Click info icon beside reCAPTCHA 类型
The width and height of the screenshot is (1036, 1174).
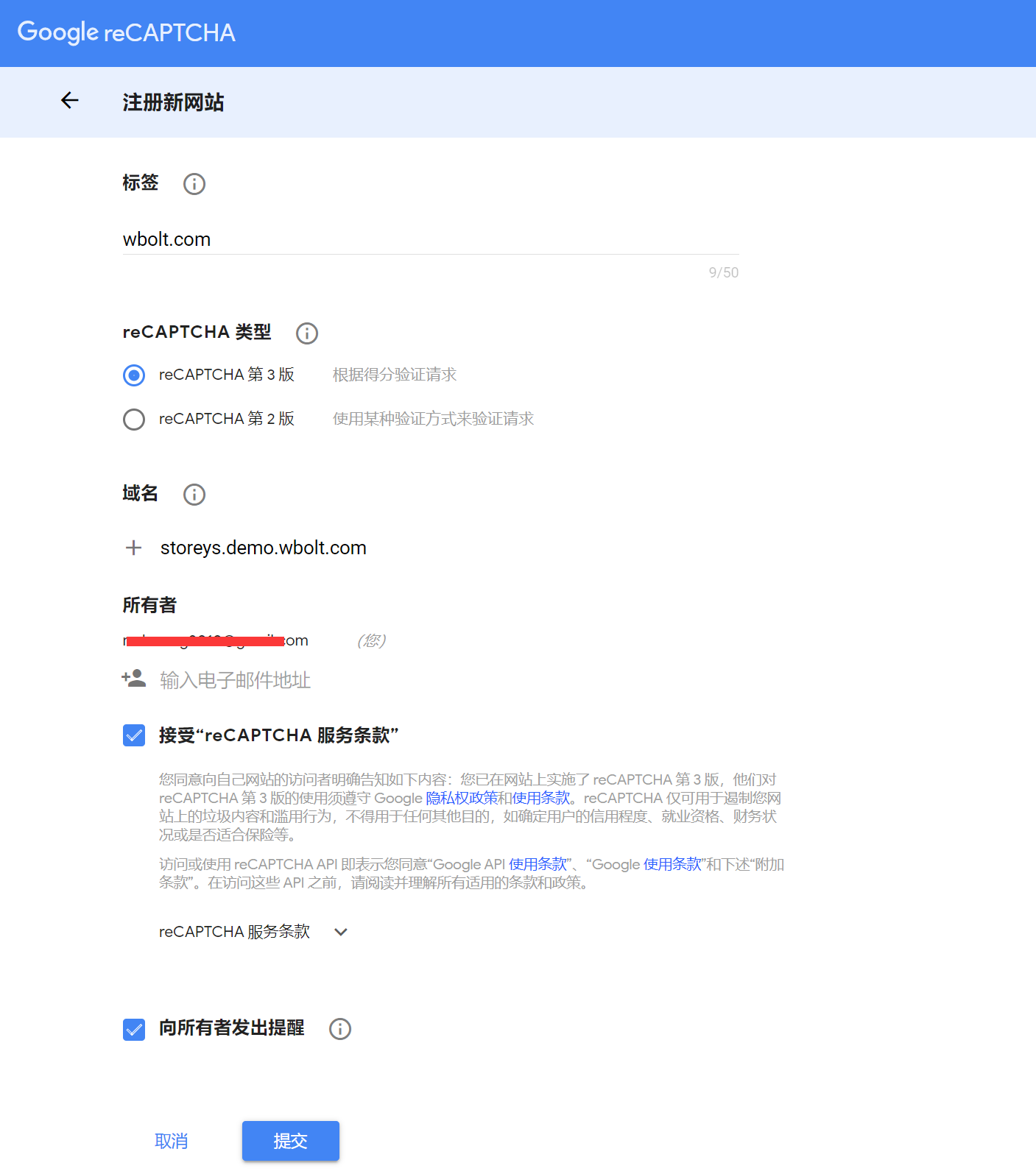(307, 333)
